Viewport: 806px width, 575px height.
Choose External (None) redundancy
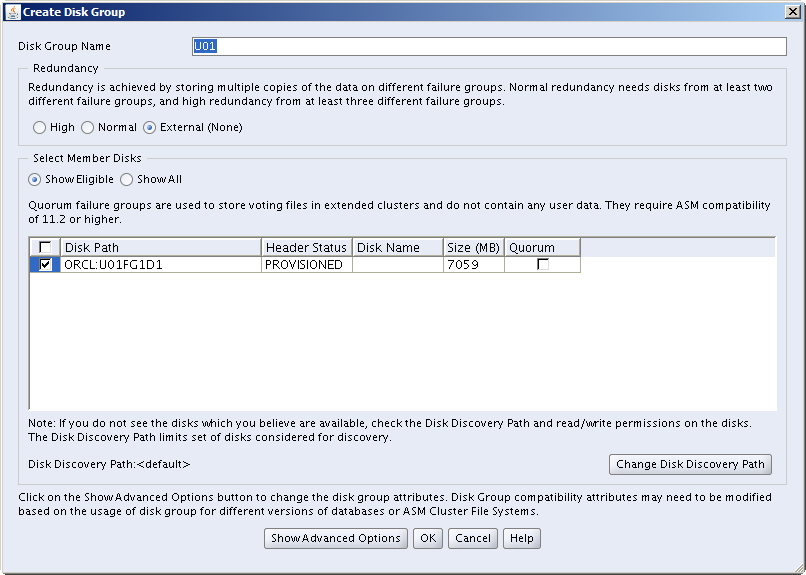pos(150,128)
